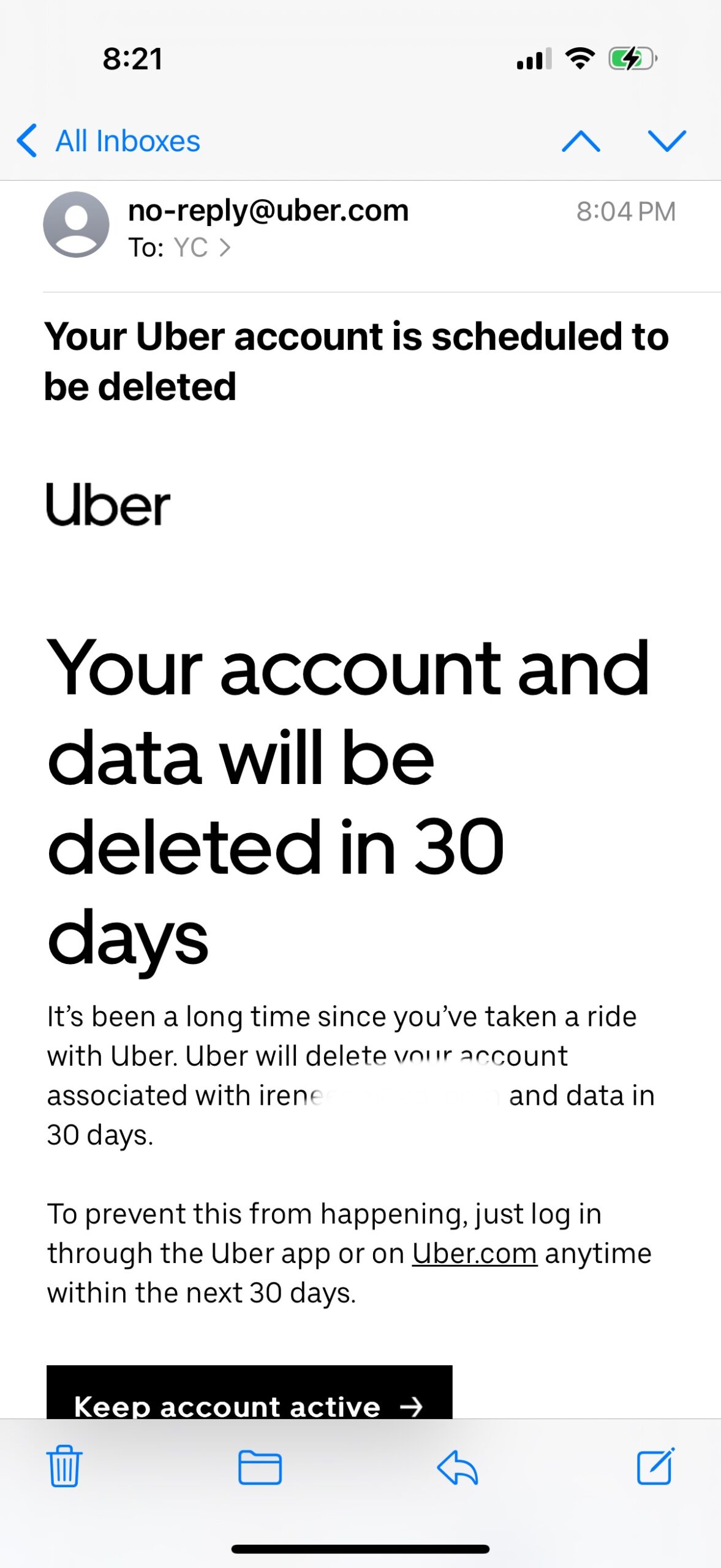Tap the Wi-Fi status icon
This screenshot has height=1568, width=721.
coord(579,59)
